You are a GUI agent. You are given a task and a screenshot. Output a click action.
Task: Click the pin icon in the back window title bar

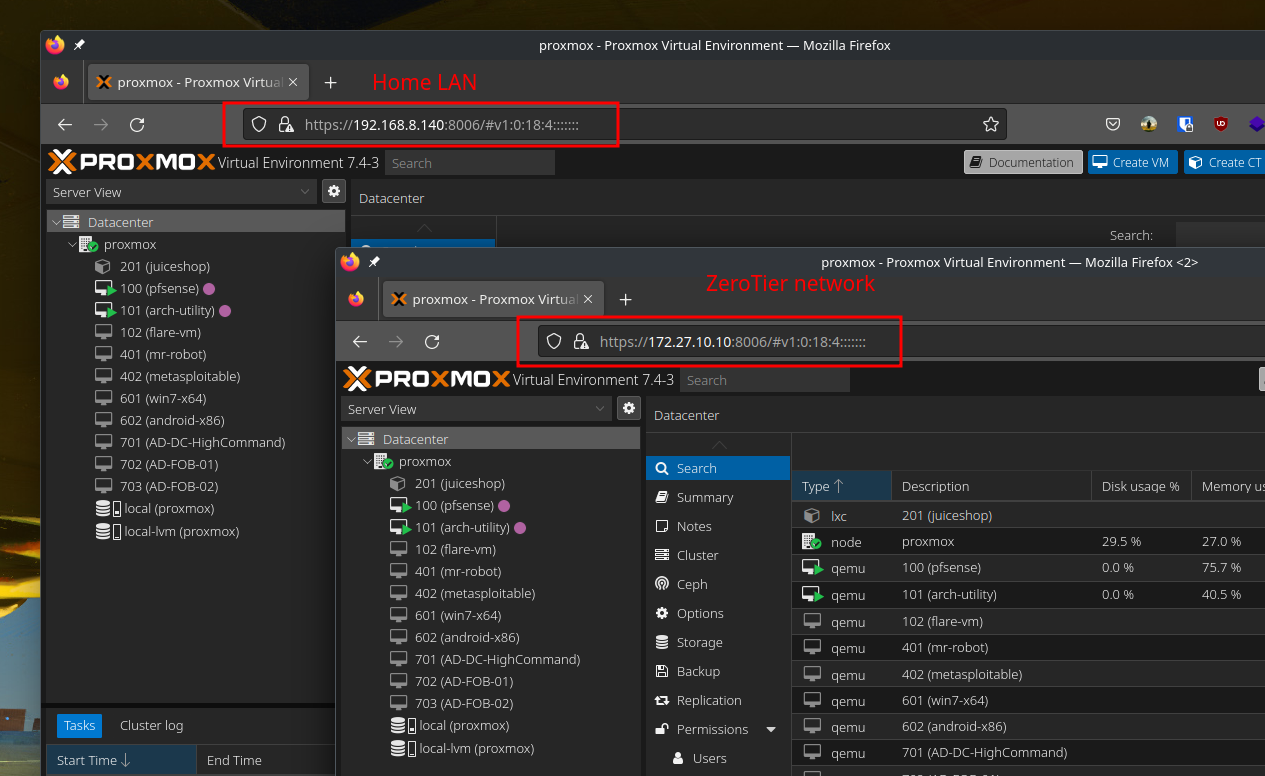point(79,45)
